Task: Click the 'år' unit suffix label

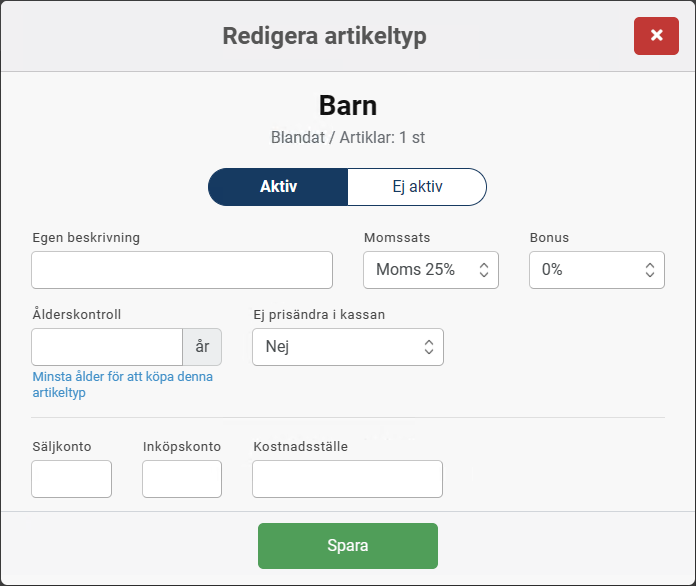Action: [202, 347]
